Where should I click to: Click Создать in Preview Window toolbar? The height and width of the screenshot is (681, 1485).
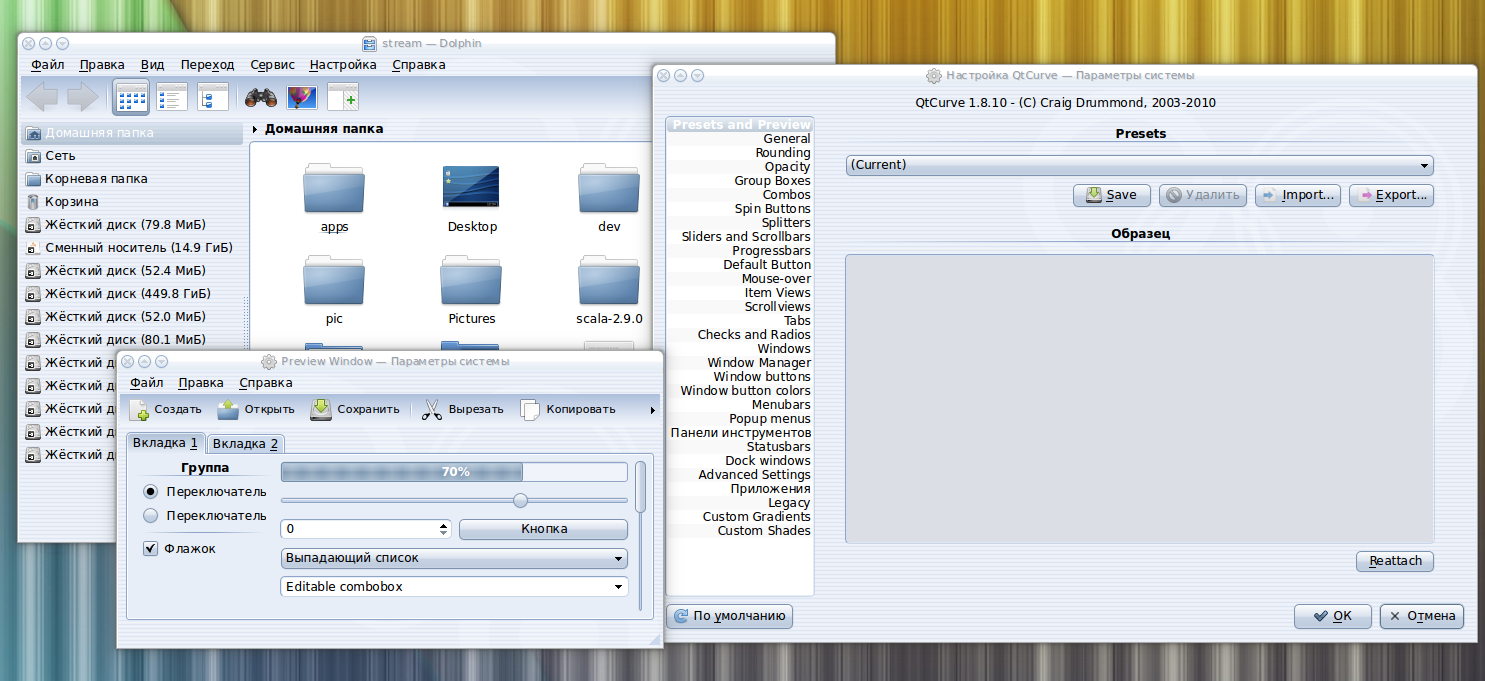tap(165, 409)
